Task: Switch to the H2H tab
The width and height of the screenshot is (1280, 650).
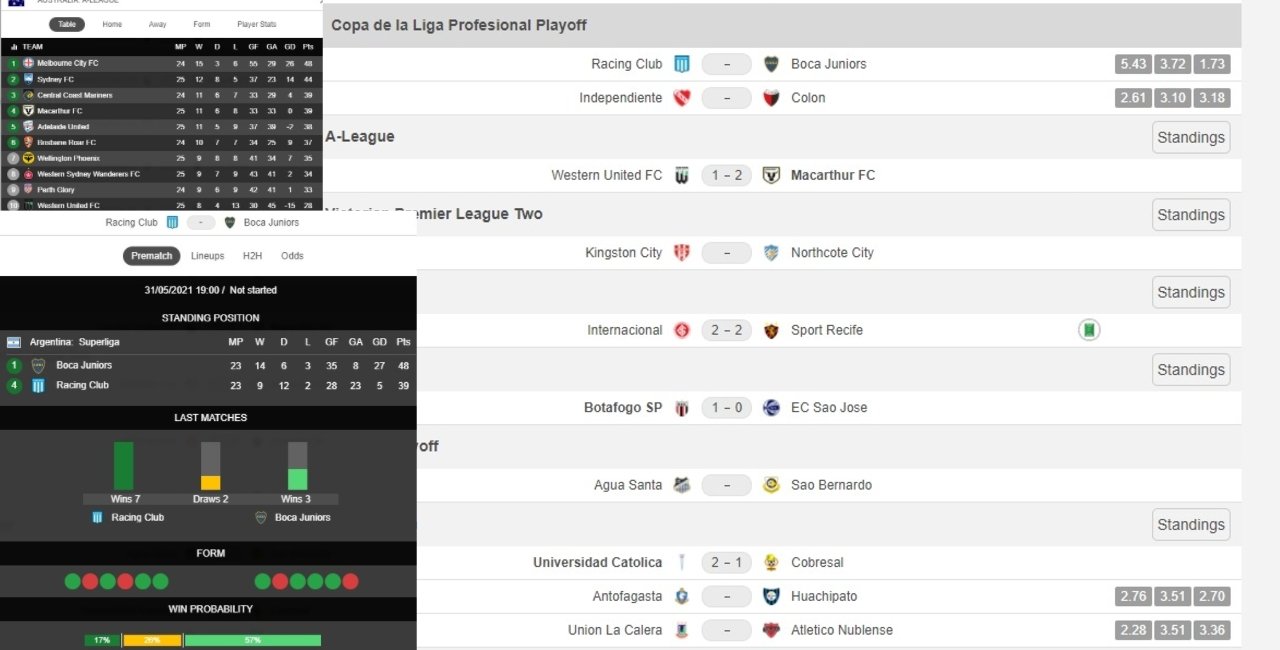Action: coord(253,256)
